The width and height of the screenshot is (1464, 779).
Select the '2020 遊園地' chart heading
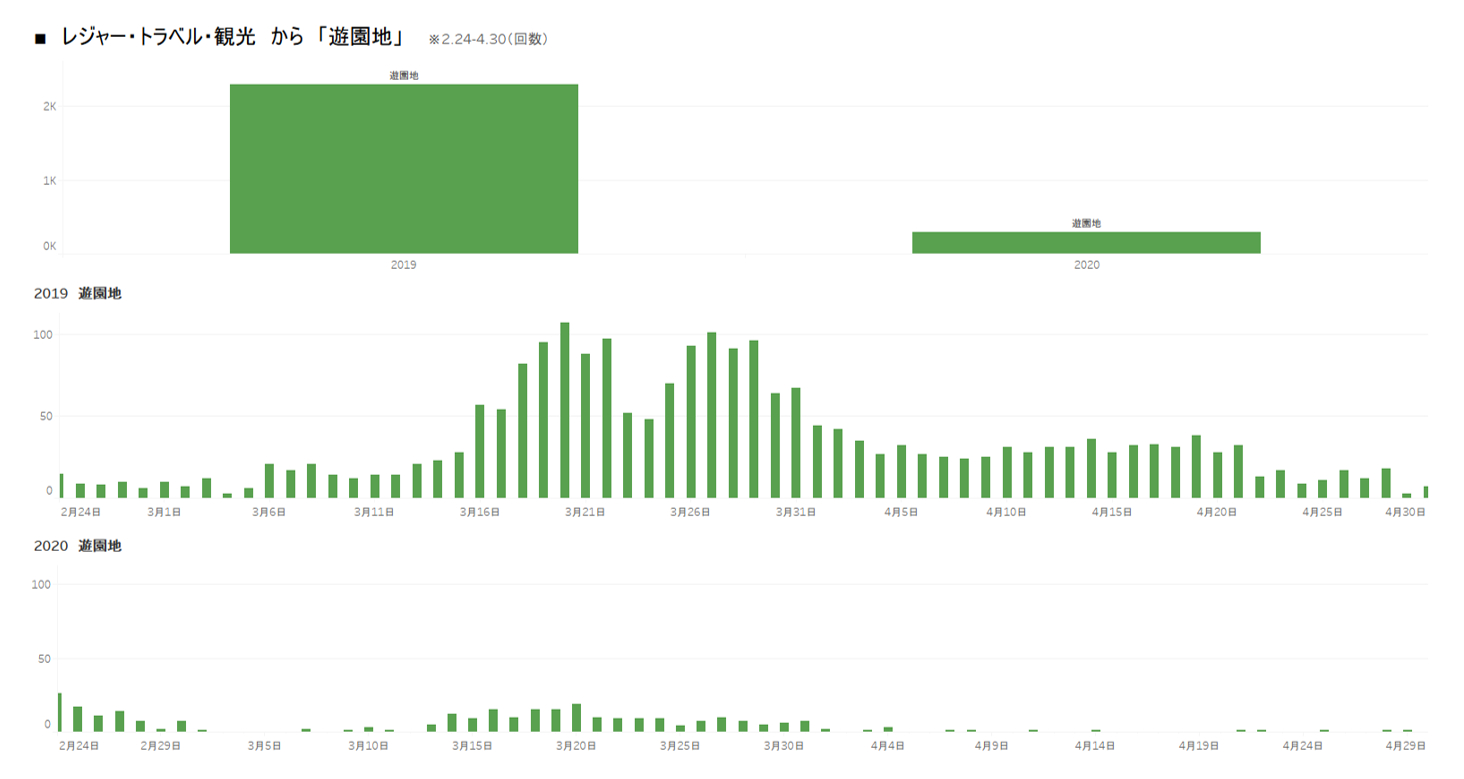click(77, 546)
